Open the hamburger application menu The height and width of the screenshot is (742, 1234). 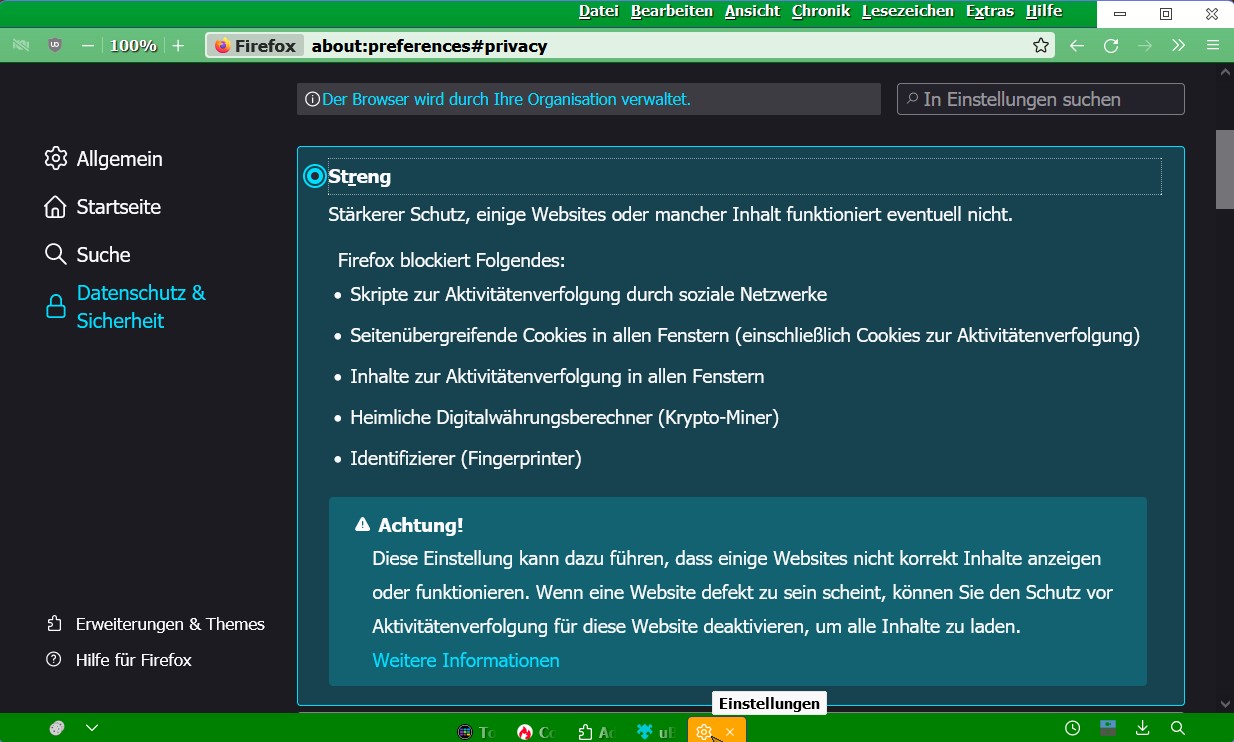click(1213, 45)
